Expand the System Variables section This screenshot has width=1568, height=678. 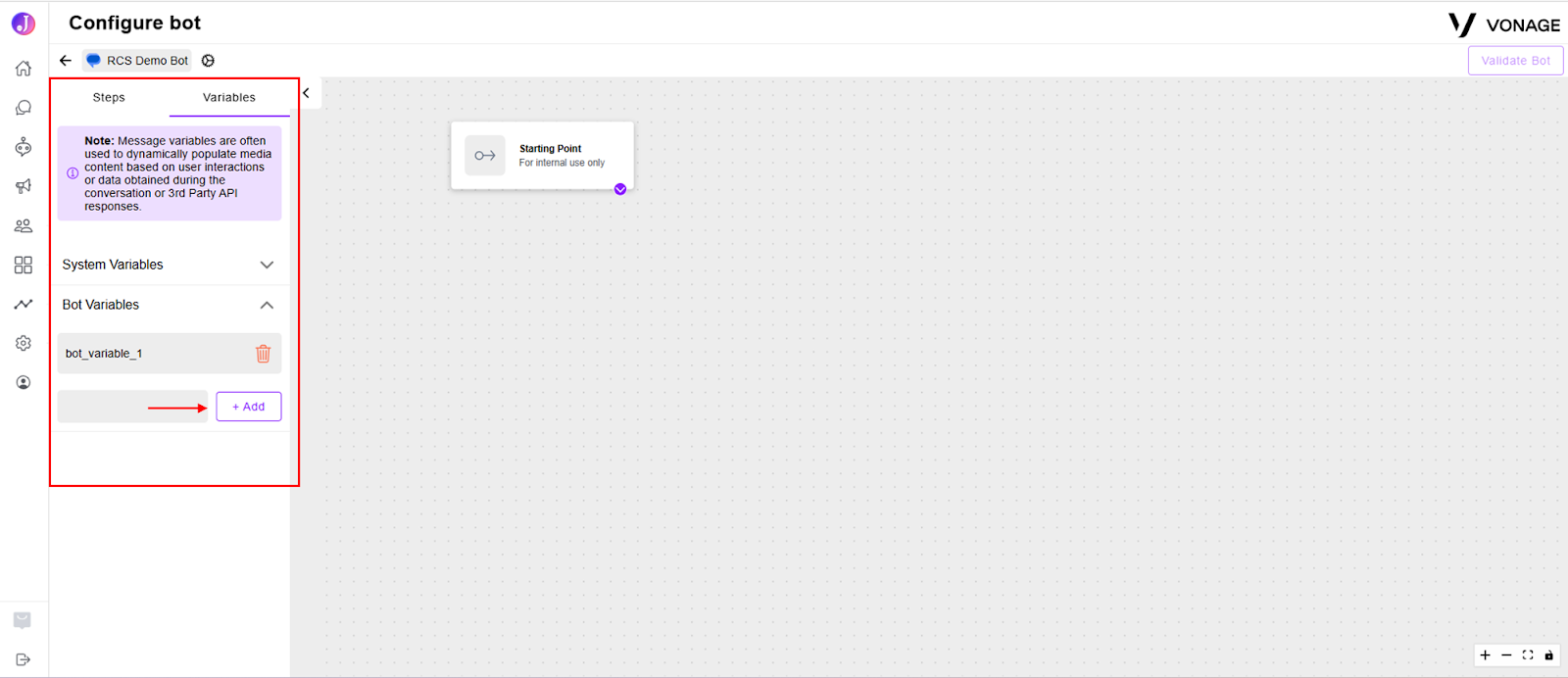coord(169,265)
